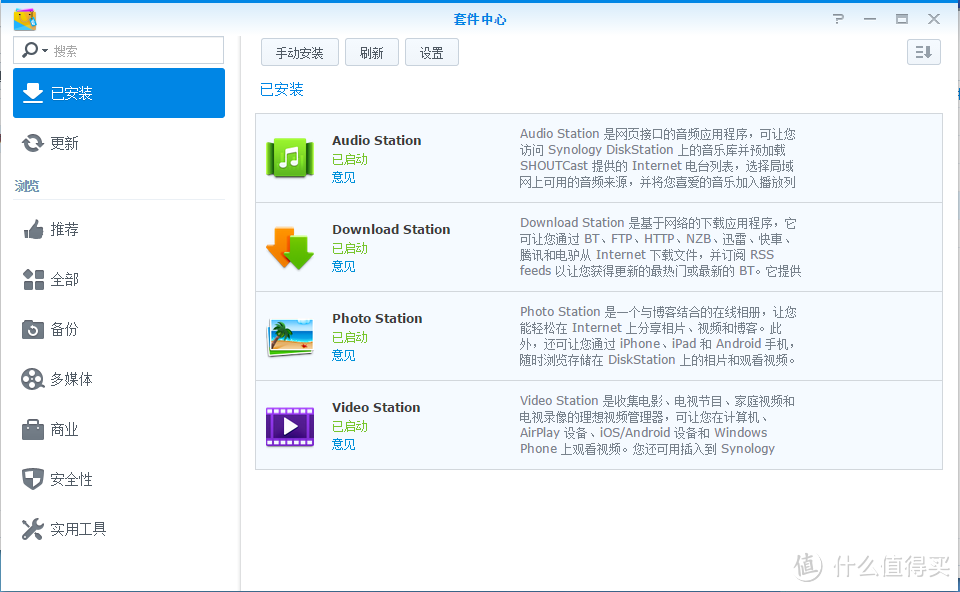The width and height of the screenshot is (960, 592).
Task: Click the 搜索 search input field
Action: (x=118, y=50)
